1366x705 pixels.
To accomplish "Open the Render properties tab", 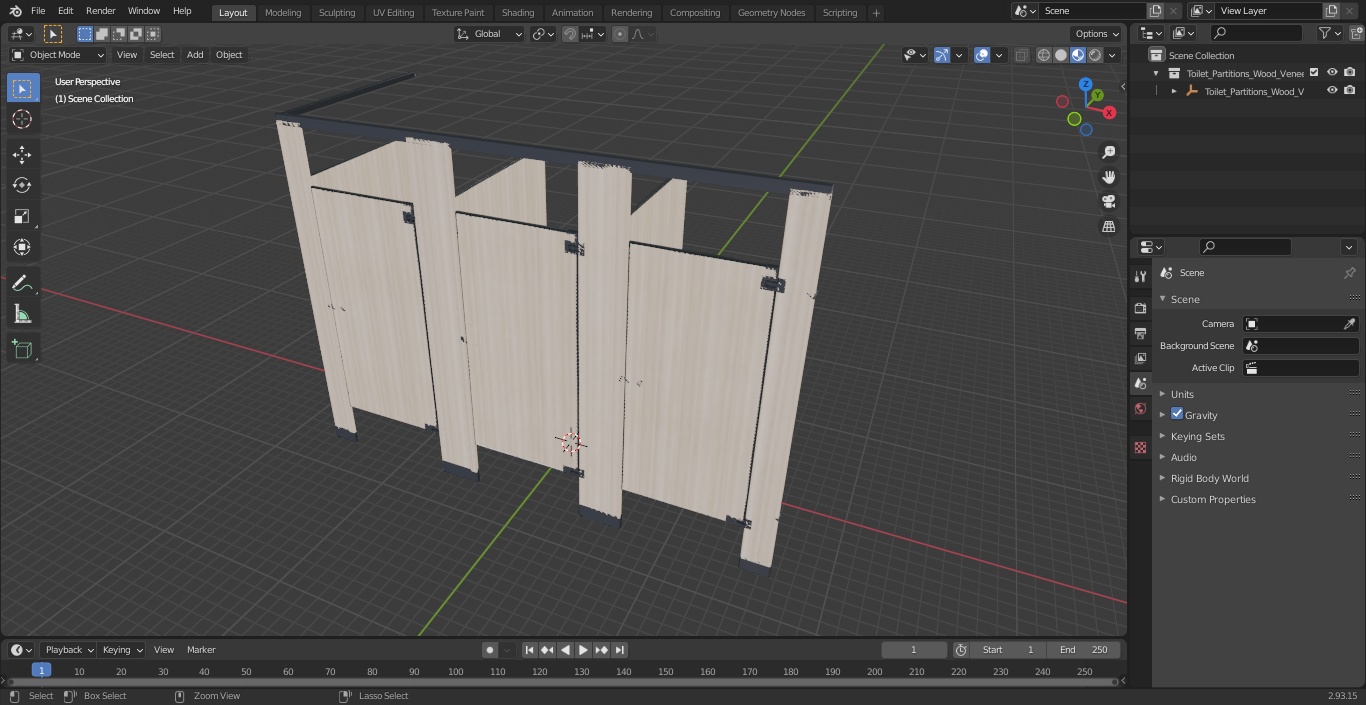I will 1140,308.
